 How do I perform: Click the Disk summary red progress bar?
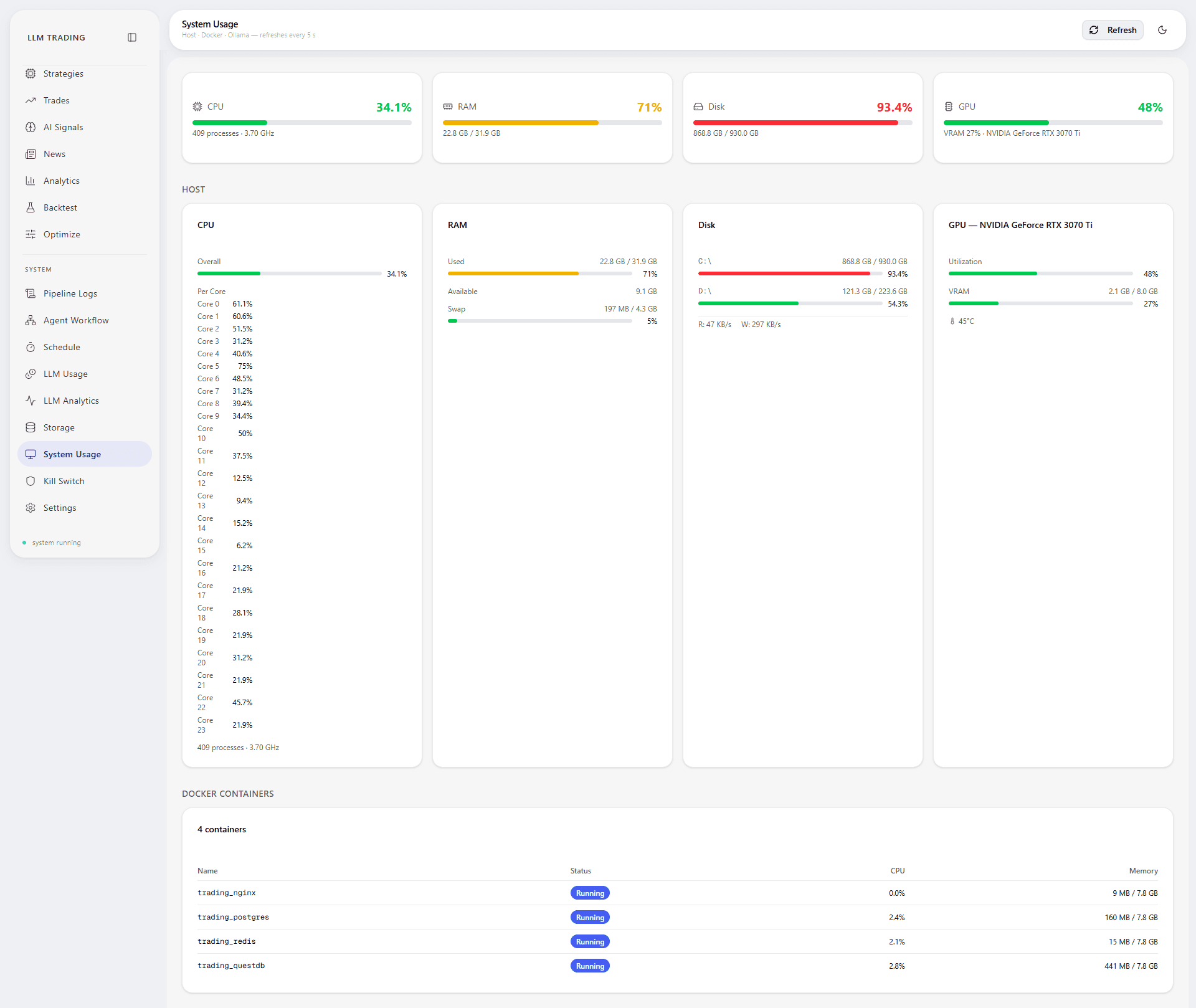[803, 123]
